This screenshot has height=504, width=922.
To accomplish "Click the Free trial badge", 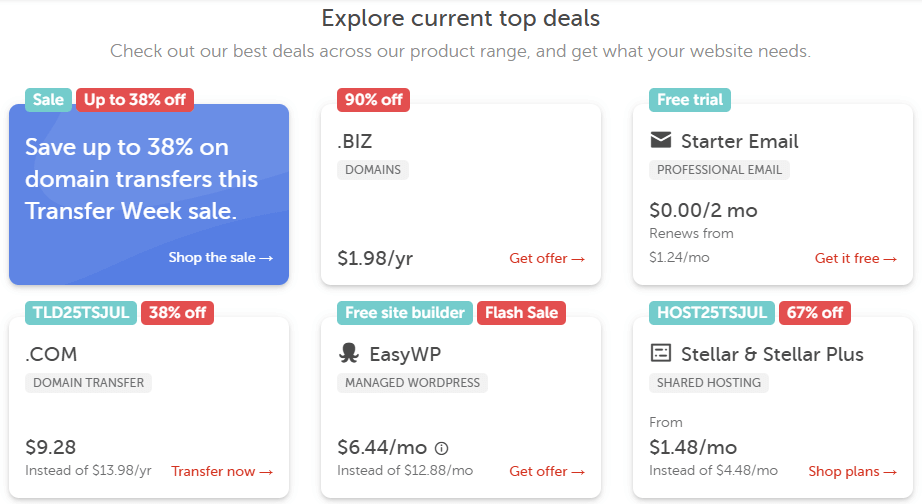I will point(689,99).
